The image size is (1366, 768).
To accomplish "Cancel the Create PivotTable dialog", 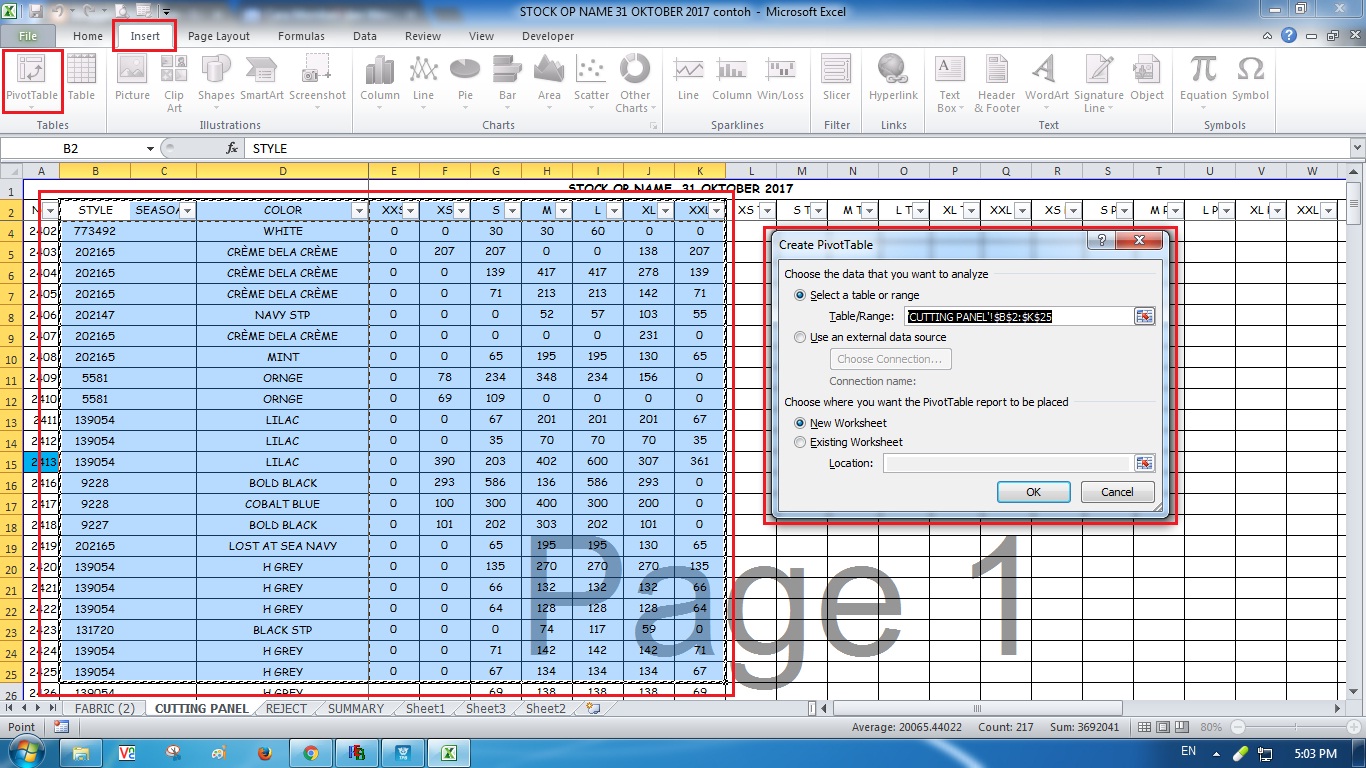I will [x=1117, y=491].
